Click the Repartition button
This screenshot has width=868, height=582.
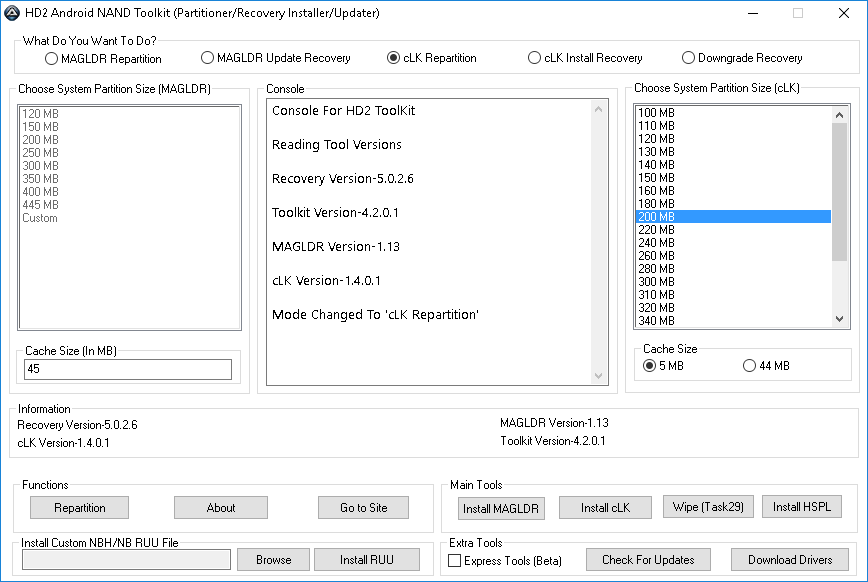pos(80,508)
